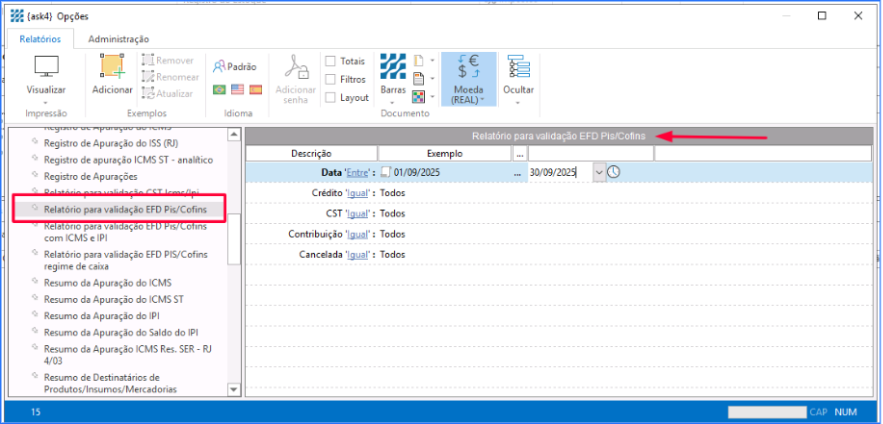The height and width of the screenshot is (424, 883).
Task: Toggle the Filtros checkbox
Action: 330,79
